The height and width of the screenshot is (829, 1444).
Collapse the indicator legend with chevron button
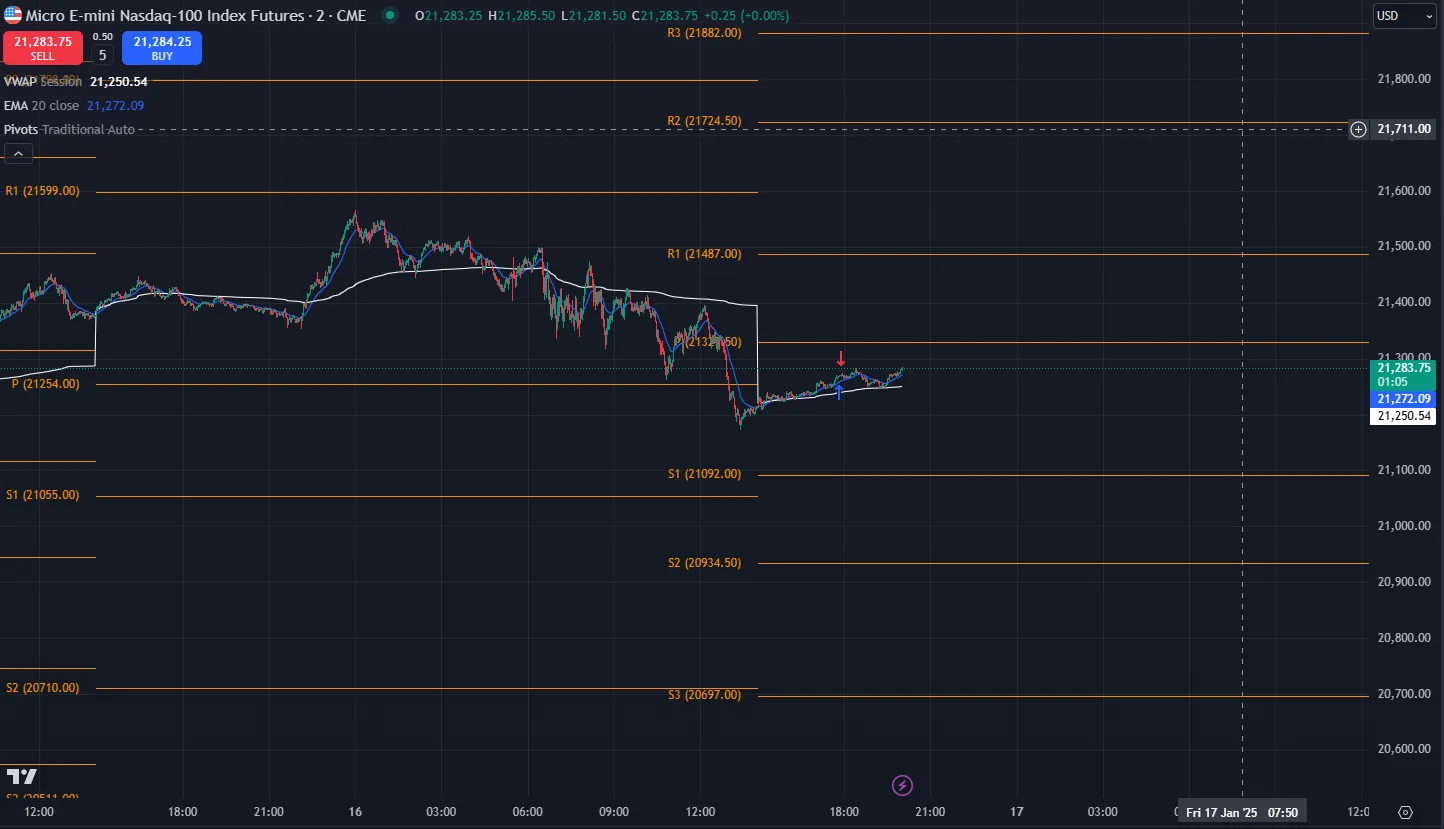click(18, 153)
